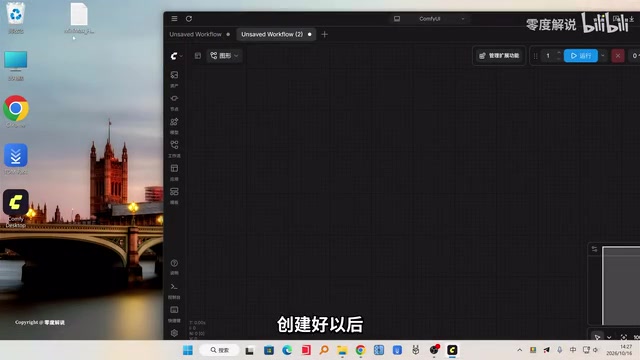
Task: Increase the batch count stepper
Action: point(559,53)
